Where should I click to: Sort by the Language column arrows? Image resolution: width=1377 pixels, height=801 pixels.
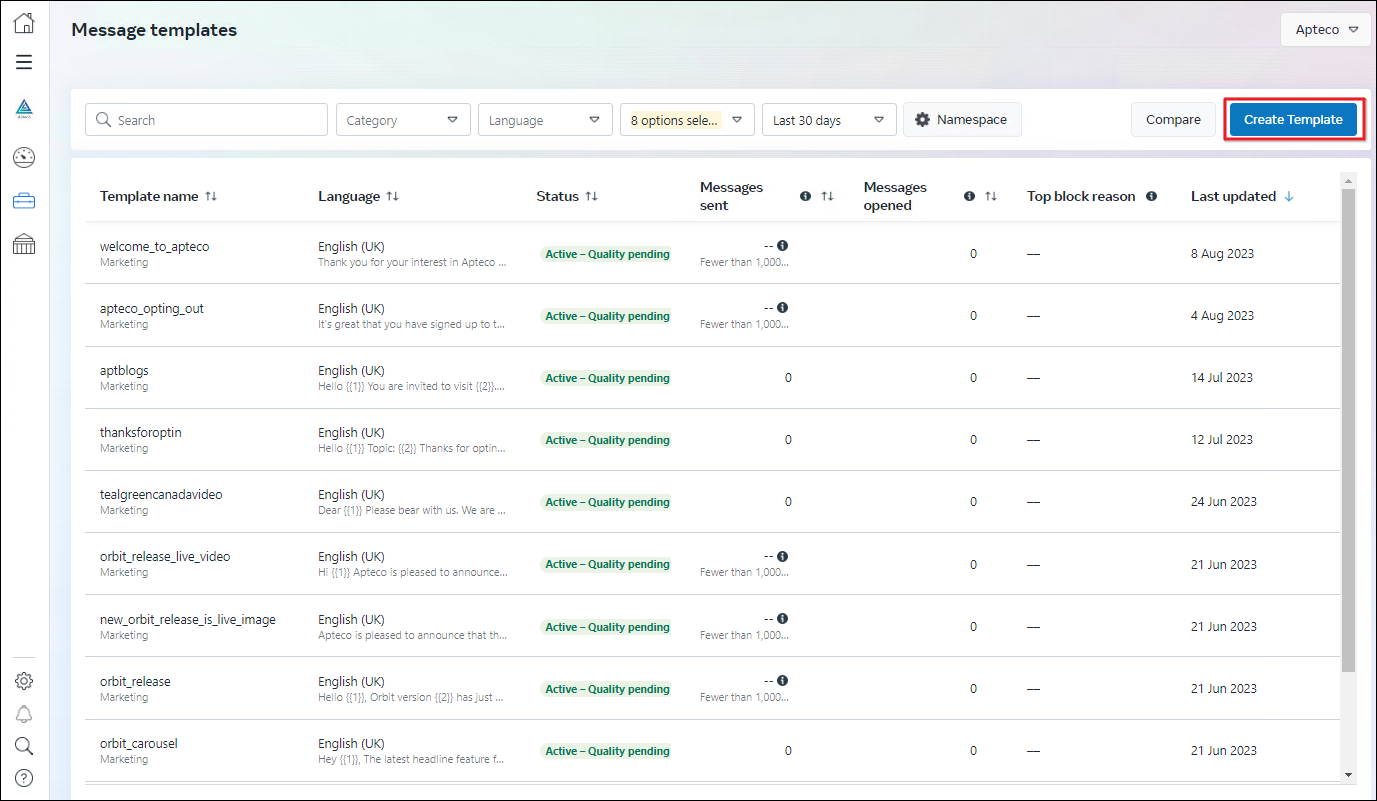pyautogui.click(x=392, y=197)
